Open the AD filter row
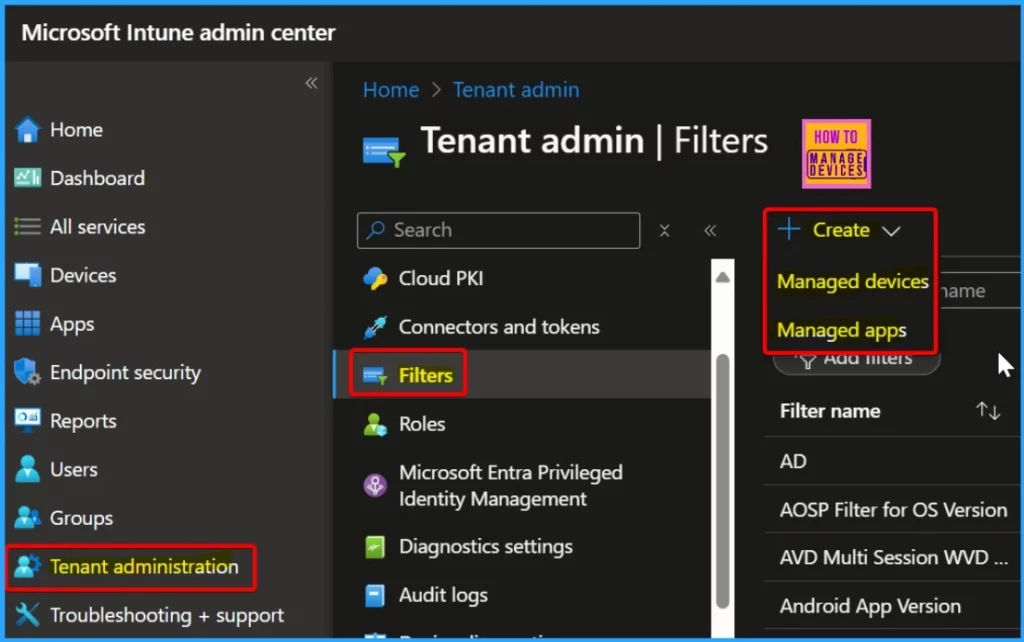Screen dimensions: 1024x642 pyautogui.click(x=793, y=461)
